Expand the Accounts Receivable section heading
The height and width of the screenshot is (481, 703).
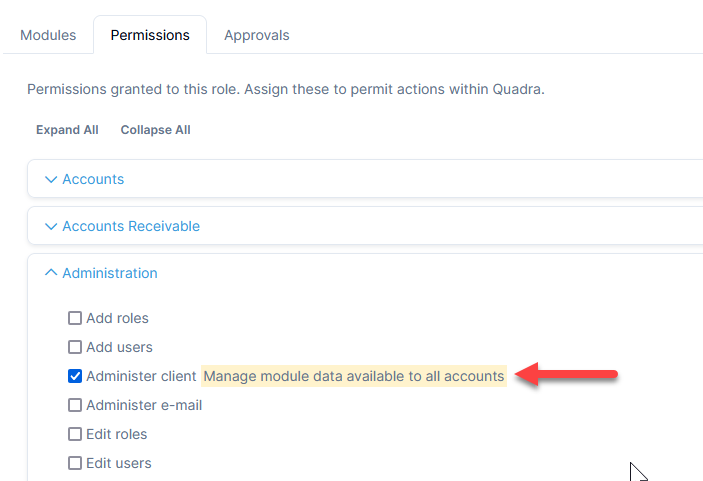pos(131,227)
